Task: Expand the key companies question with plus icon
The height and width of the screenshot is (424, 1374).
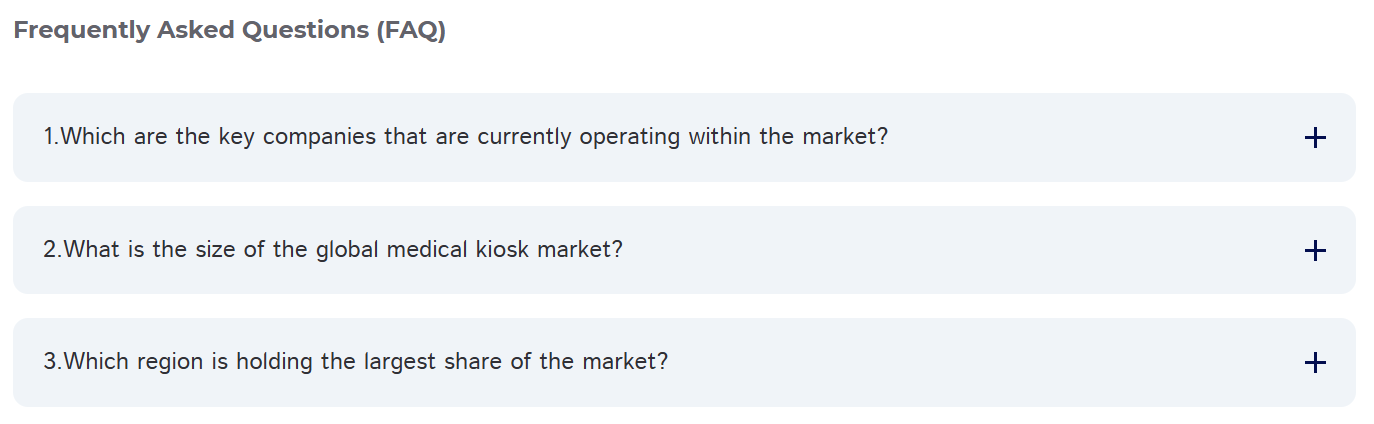Action: [1315, 138]
